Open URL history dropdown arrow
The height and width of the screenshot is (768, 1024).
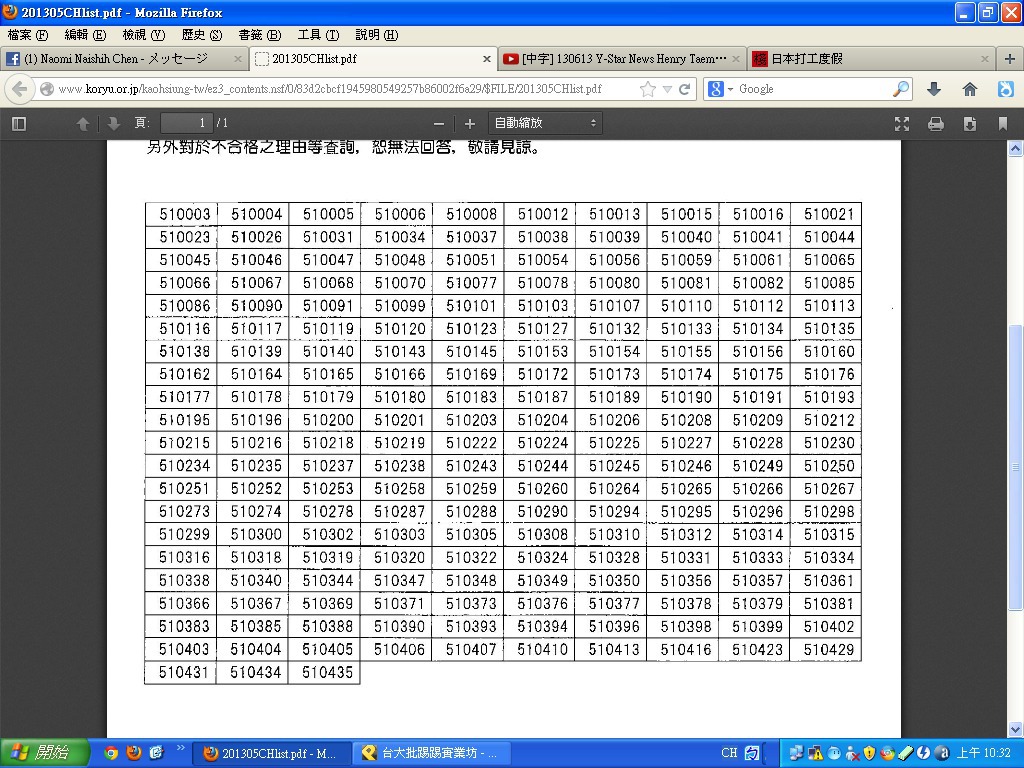(x=667, y=89)
